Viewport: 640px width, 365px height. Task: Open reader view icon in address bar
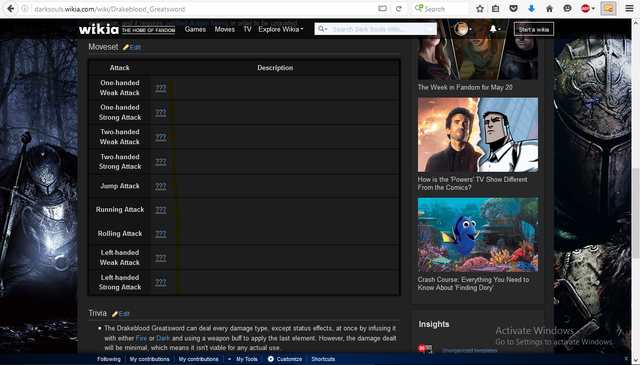[382, 9]
